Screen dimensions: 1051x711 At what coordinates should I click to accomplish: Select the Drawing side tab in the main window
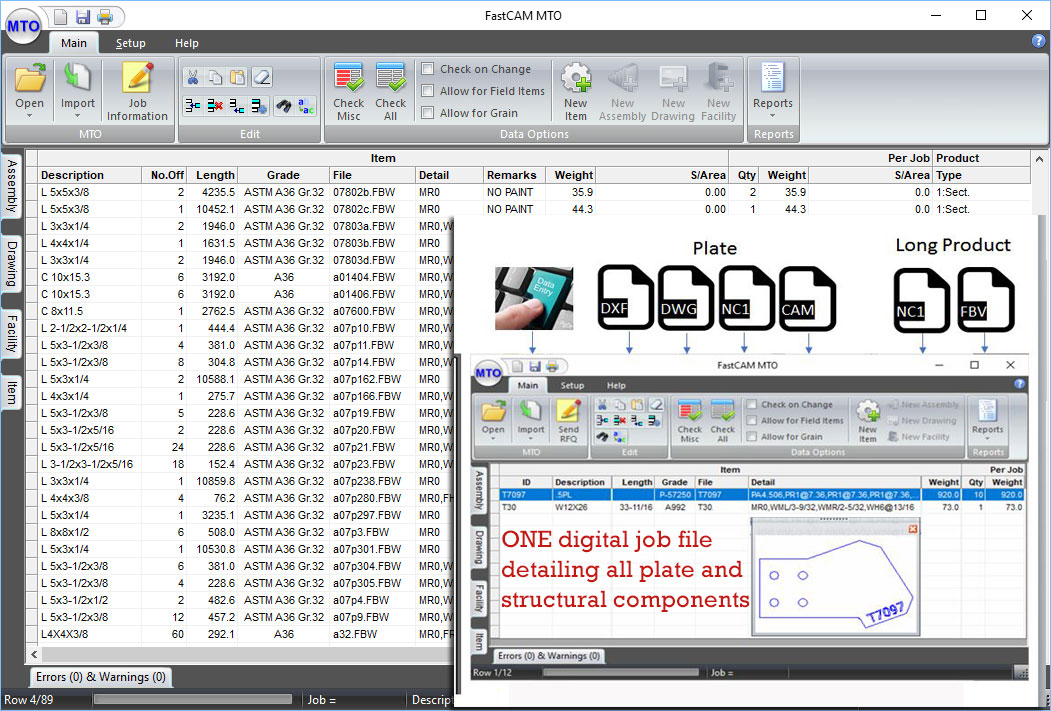[x=11, y=263]
